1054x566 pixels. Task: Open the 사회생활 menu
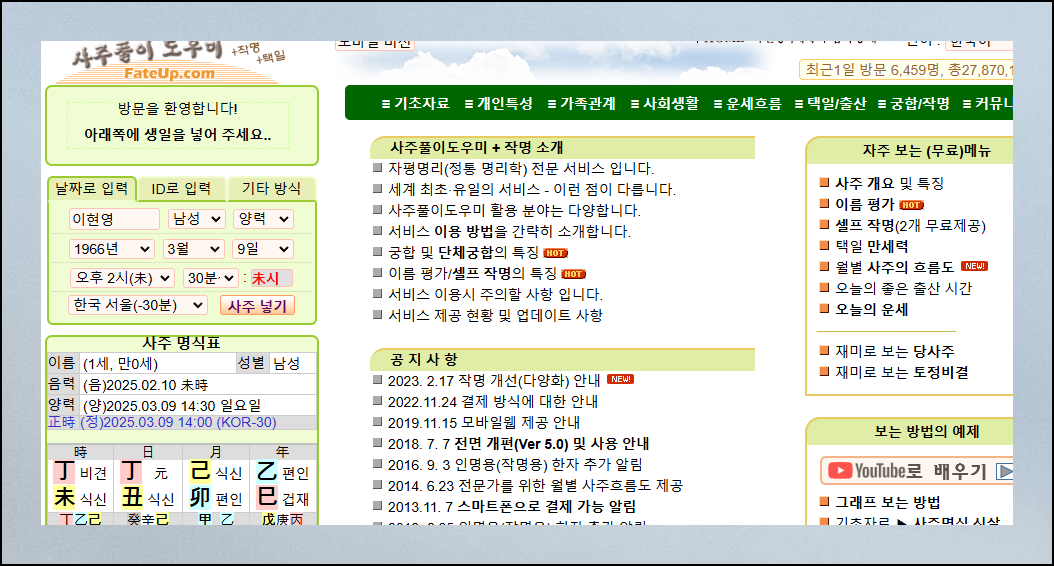(665, 104)
